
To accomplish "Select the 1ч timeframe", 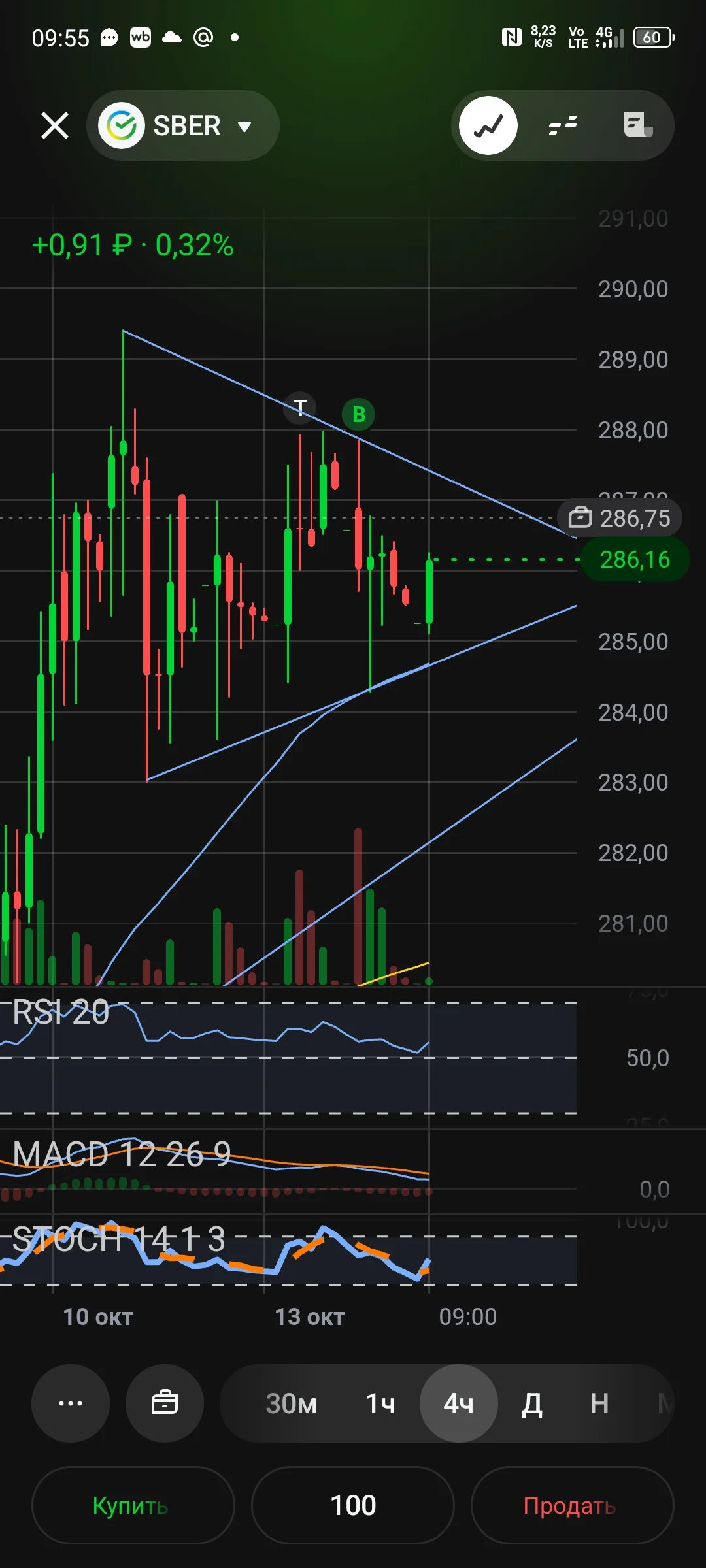I will tap(380, 1403).
